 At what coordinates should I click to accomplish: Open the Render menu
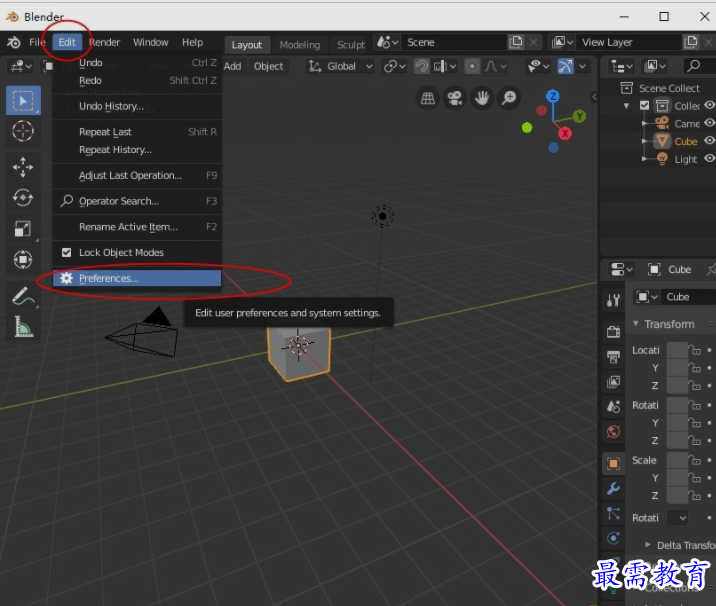(104, 42)
